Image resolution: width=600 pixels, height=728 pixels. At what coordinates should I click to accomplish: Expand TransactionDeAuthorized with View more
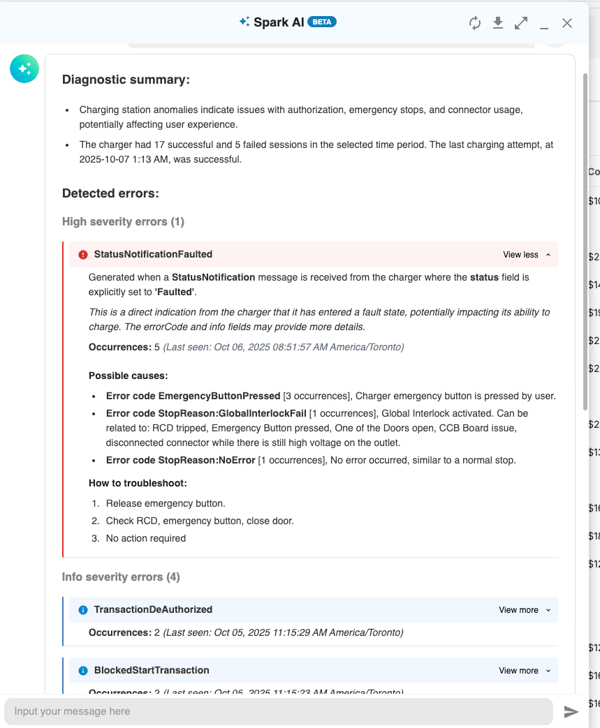tap(524, 610)
